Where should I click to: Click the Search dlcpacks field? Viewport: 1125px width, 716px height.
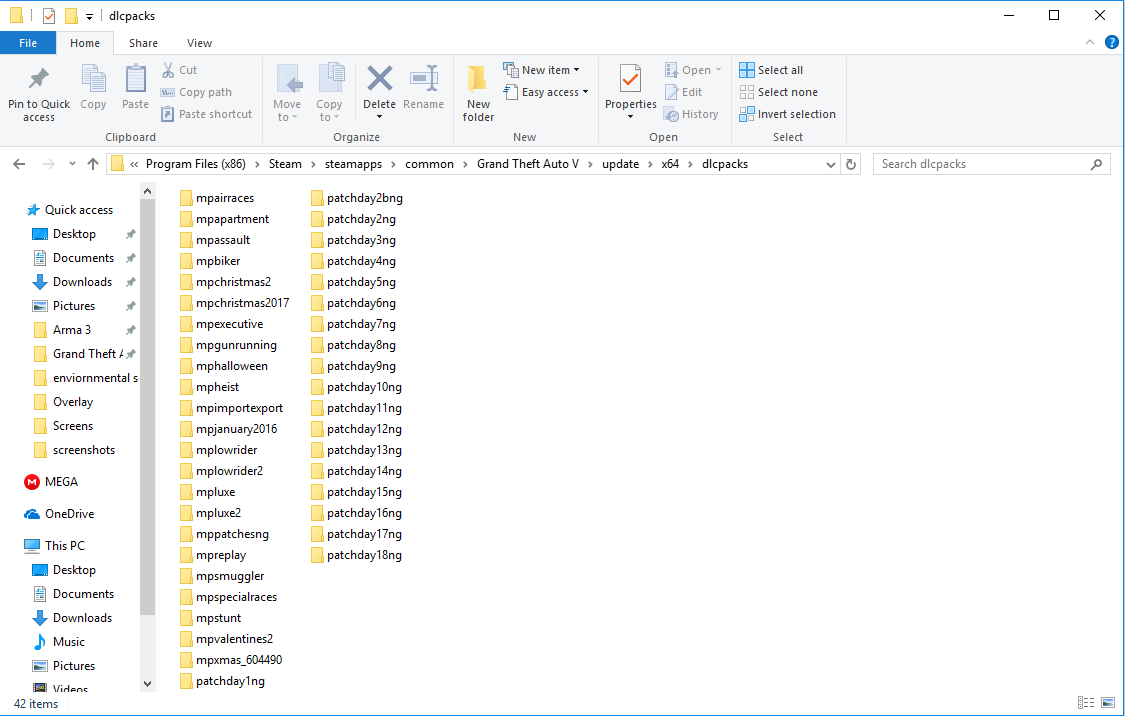(992, 164)
